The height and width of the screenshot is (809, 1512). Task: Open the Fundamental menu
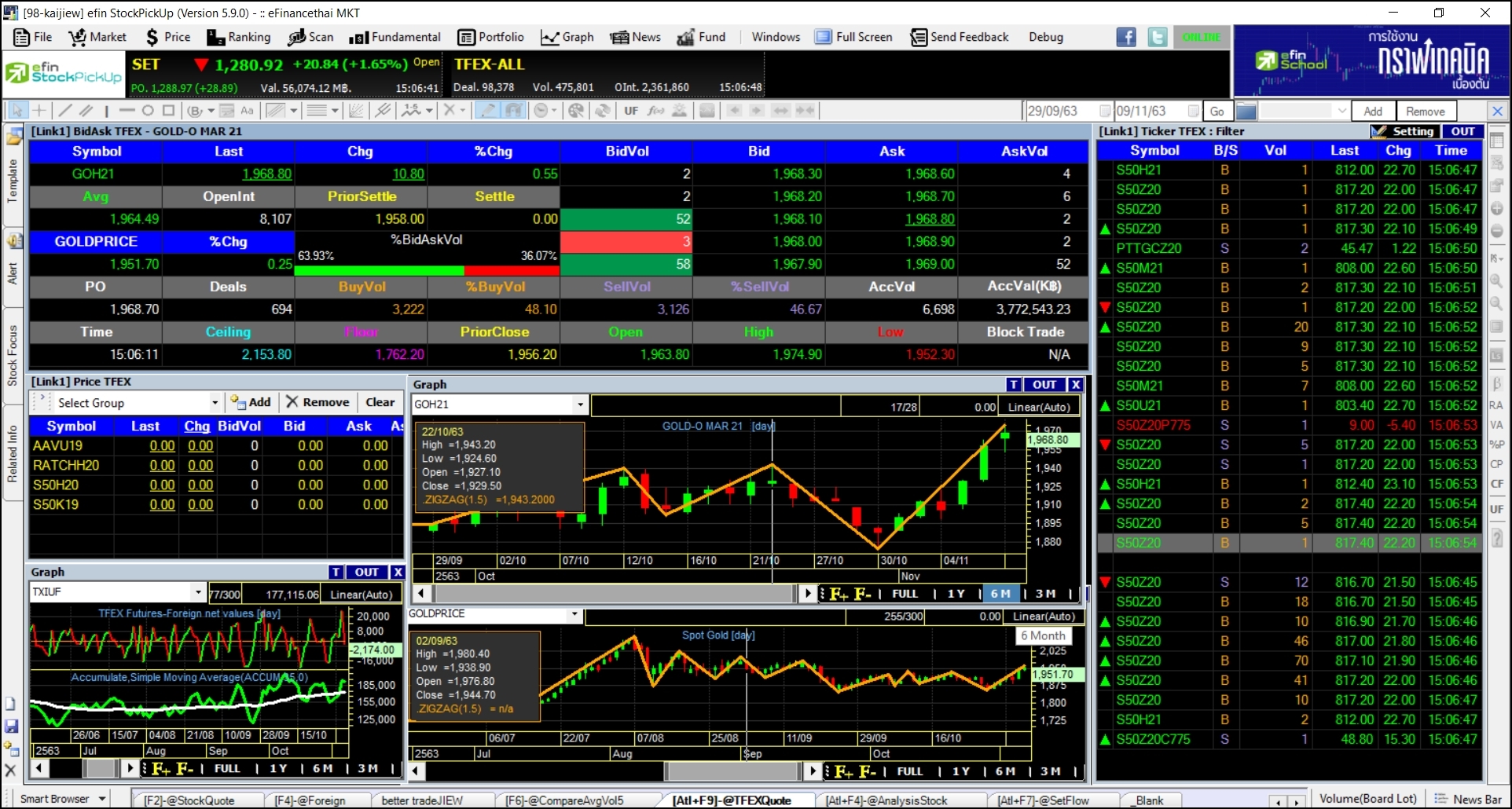[x=395, y=37]
